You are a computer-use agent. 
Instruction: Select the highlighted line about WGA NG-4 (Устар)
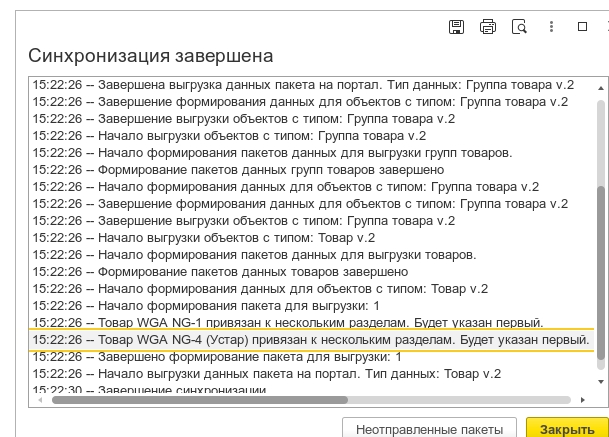coord(310,340)
